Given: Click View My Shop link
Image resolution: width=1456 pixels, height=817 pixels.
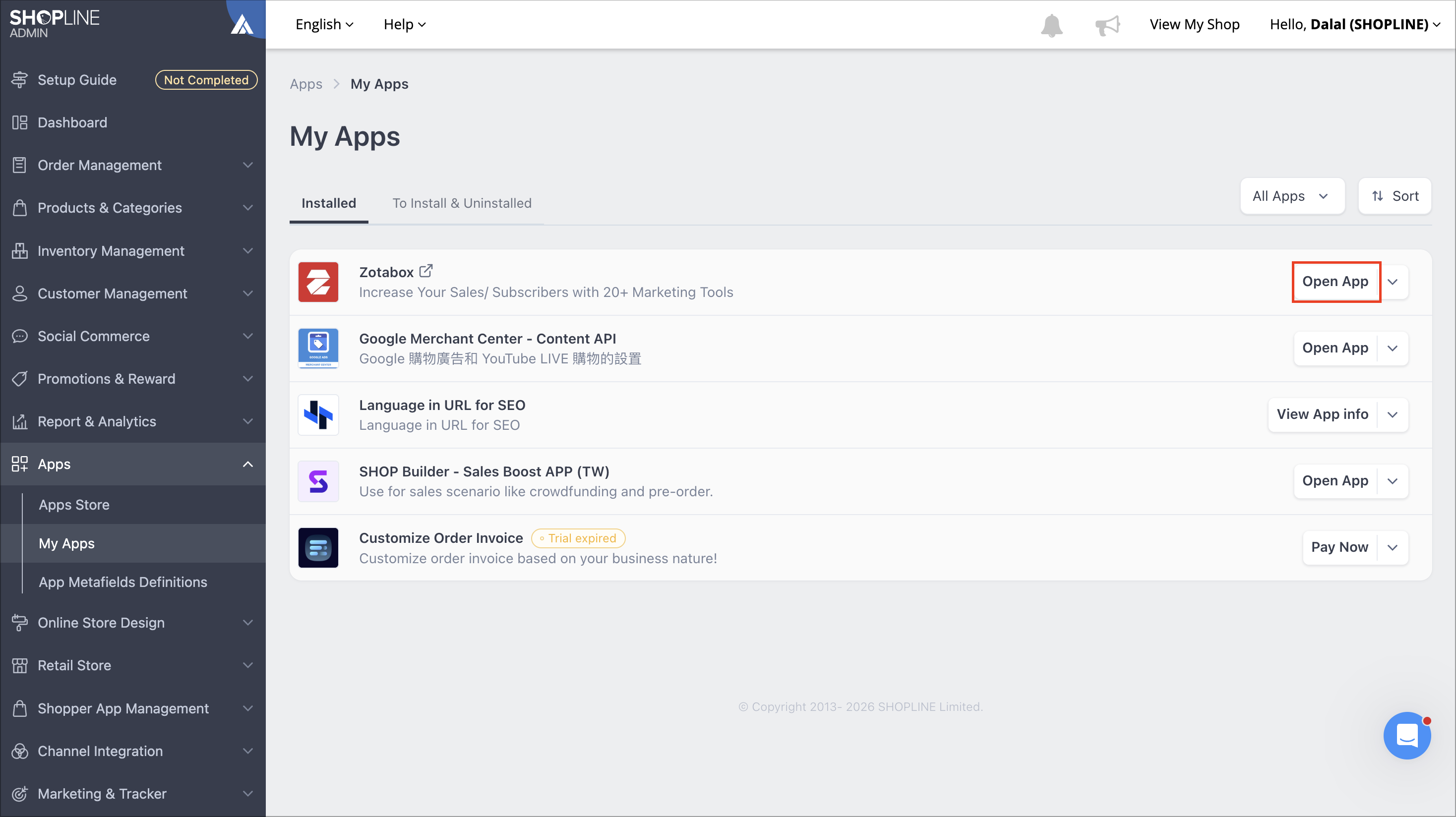Looking at the screenshot, I should point(1194,24).
